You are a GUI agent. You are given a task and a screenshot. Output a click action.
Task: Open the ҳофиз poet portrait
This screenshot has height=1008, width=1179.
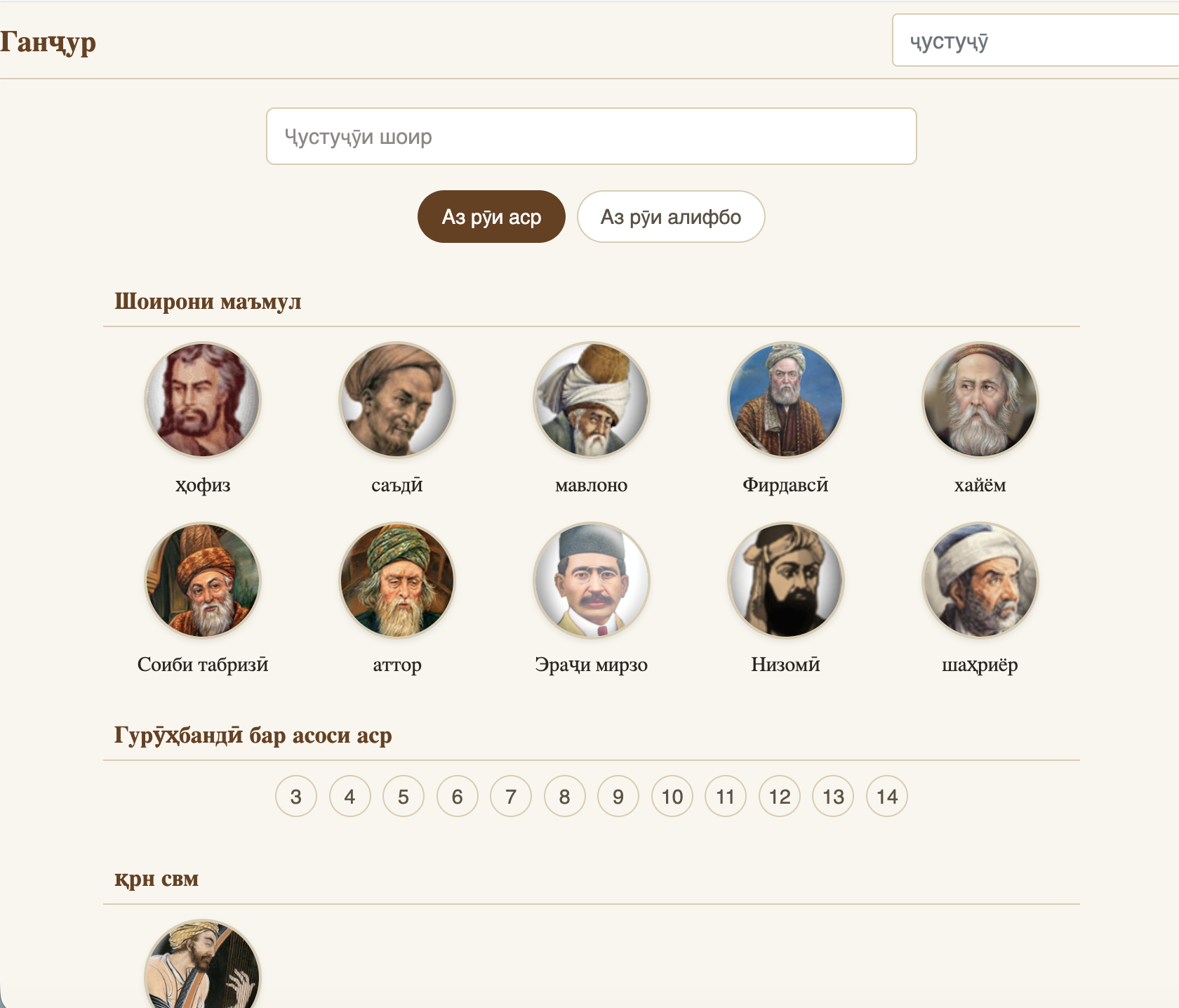[202, 399]
